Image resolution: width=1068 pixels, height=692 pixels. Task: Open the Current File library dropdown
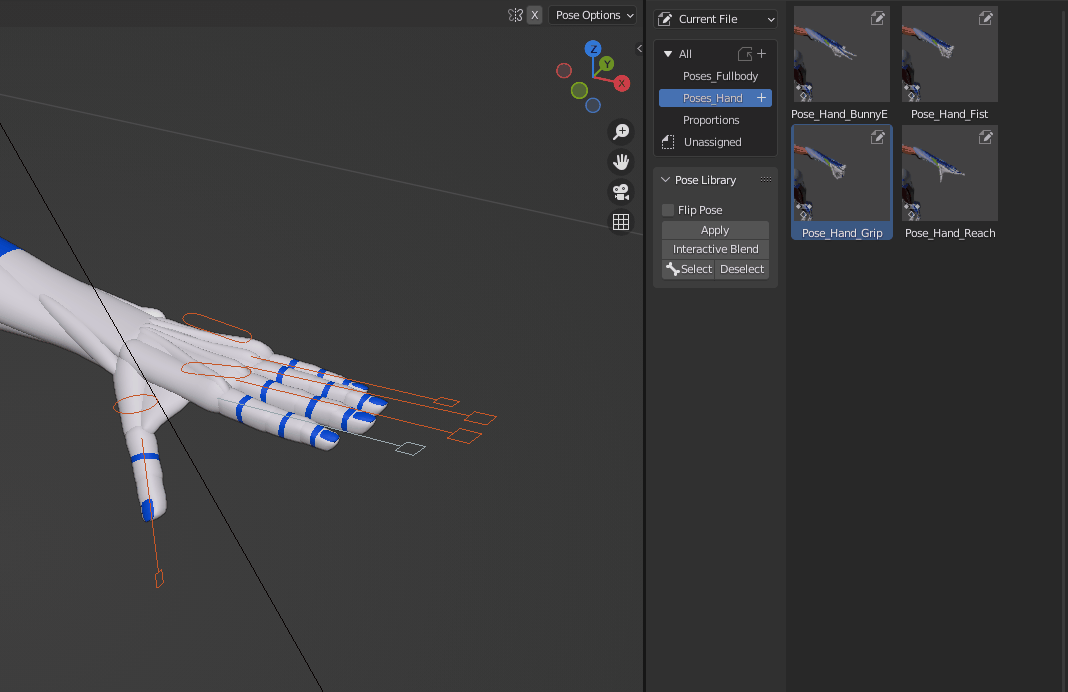click(715, 19)
